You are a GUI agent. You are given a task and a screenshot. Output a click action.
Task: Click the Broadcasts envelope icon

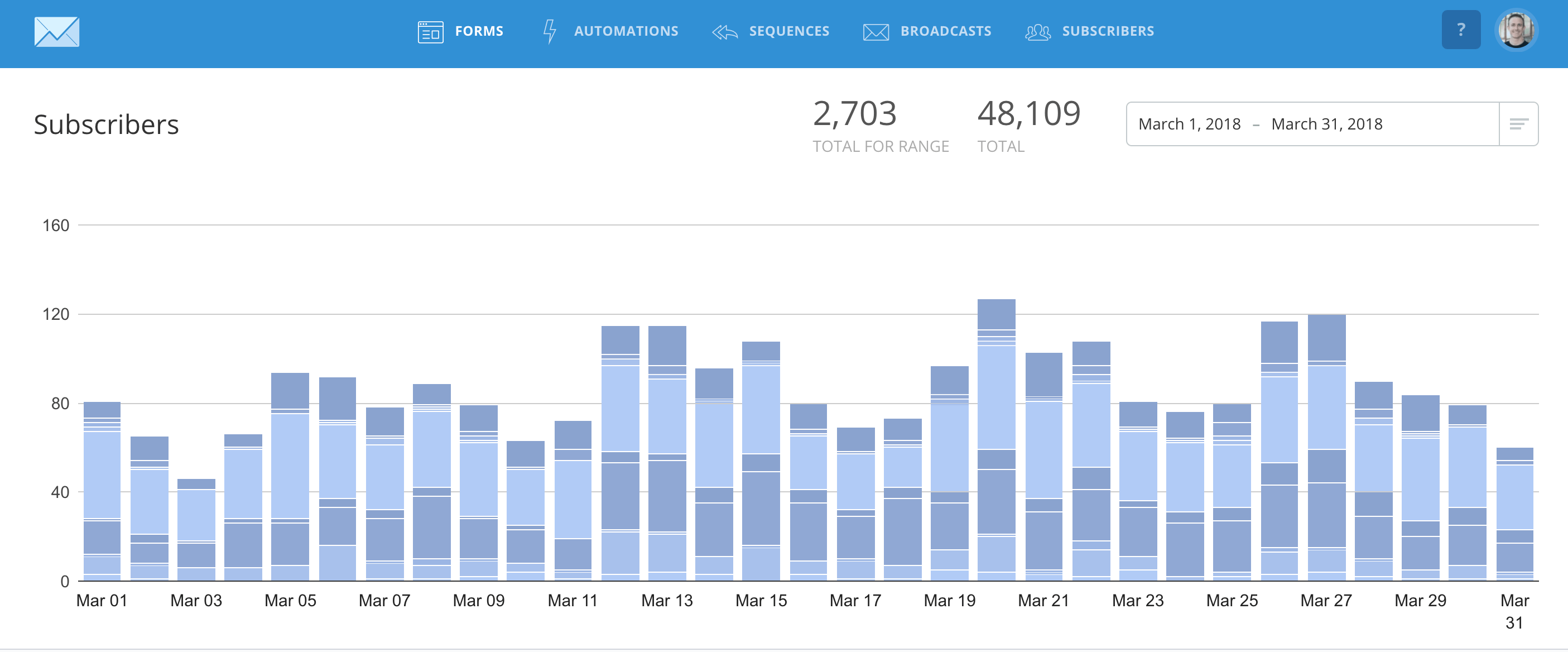point(875,32)
